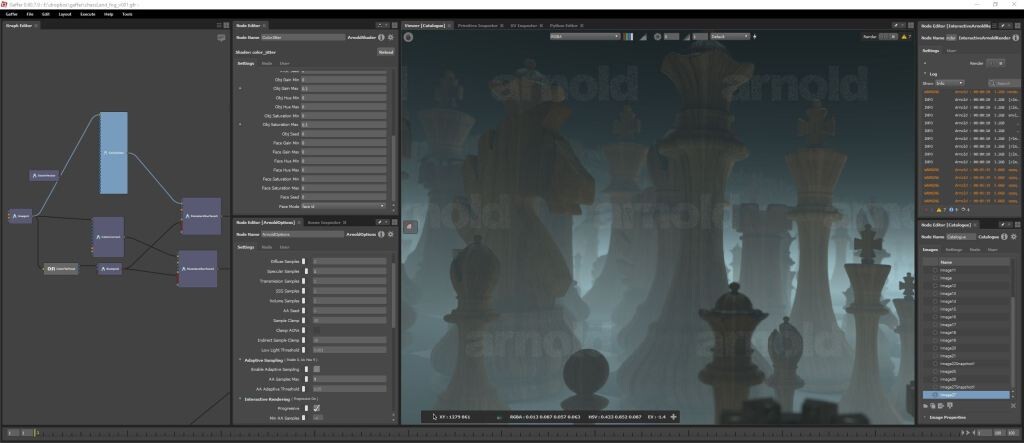The image size is (1024, 443).
Task: Click the Catalogue export image icon
Action: pyautogui.click(x=942, y=406)
